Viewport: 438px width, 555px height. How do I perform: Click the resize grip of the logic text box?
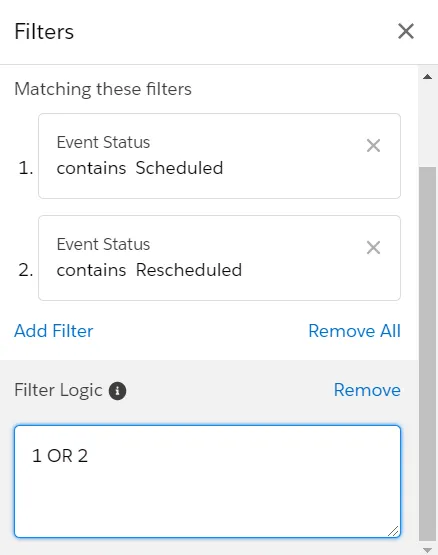(393, 531)
